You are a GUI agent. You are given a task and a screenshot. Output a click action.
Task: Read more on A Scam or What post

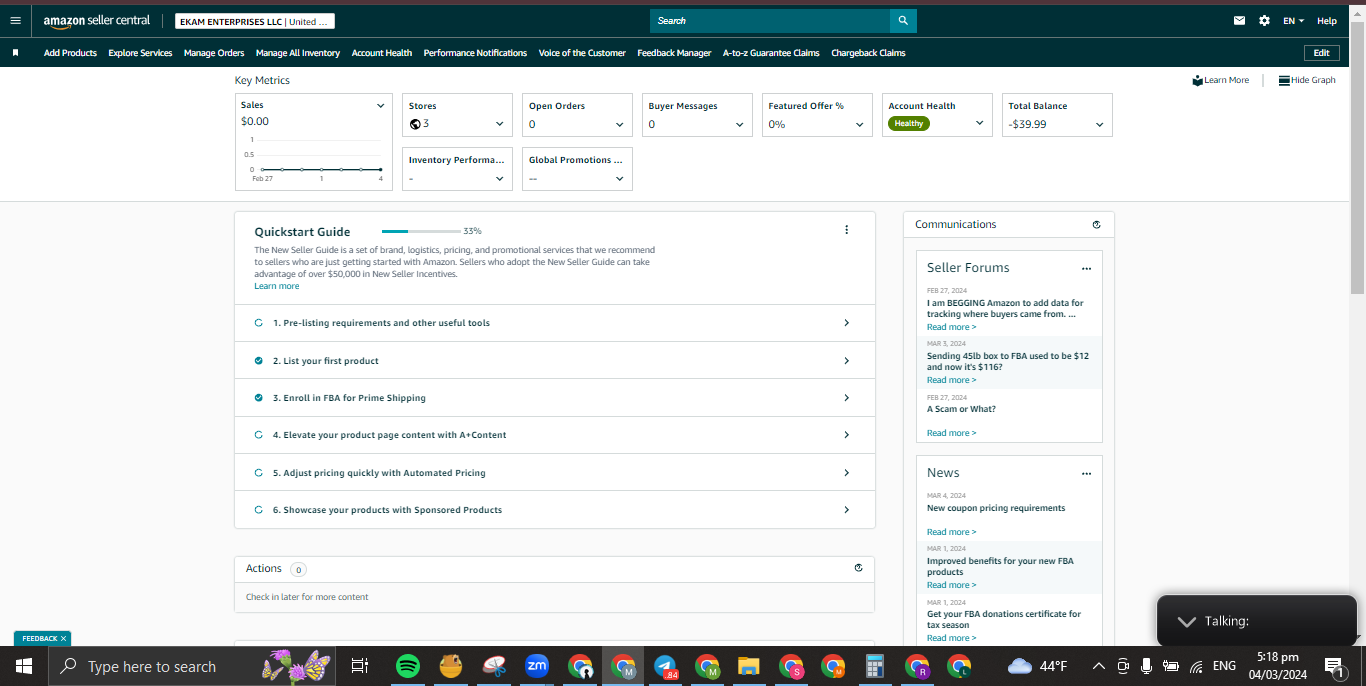[951, 433]
